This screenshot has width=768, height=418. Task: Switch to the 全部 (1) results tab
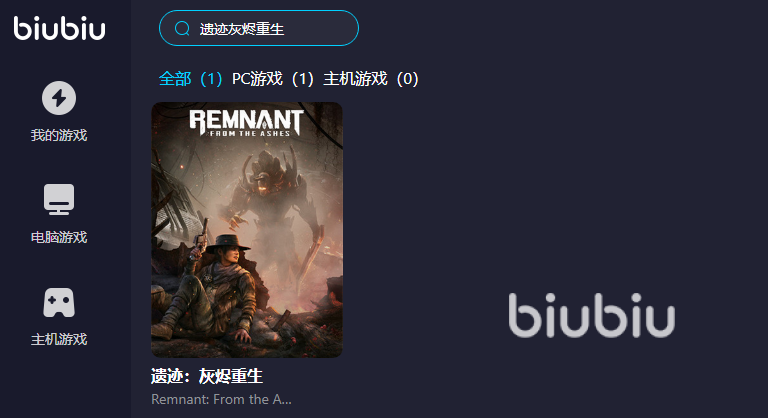click(x=191, y=79)
